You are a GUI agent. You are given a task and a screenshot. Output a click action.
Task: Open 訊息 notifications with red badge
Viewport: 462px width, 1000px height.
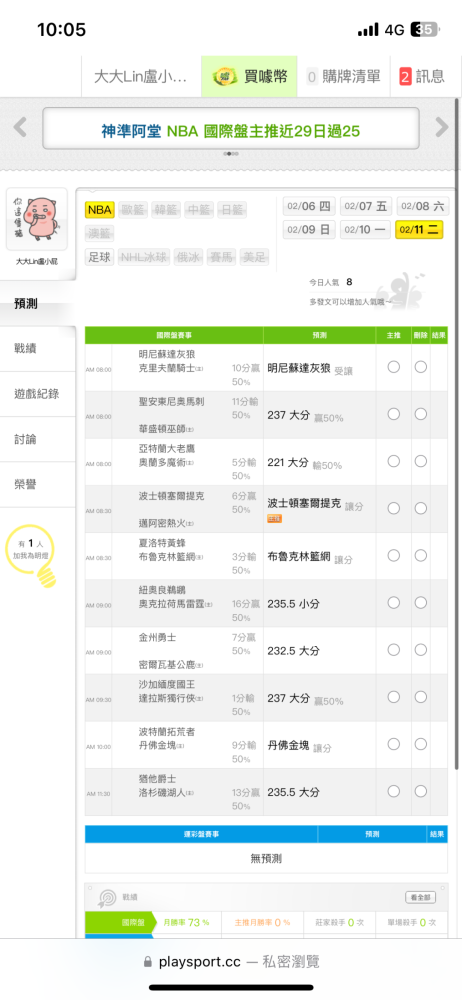tap(421, 77)
